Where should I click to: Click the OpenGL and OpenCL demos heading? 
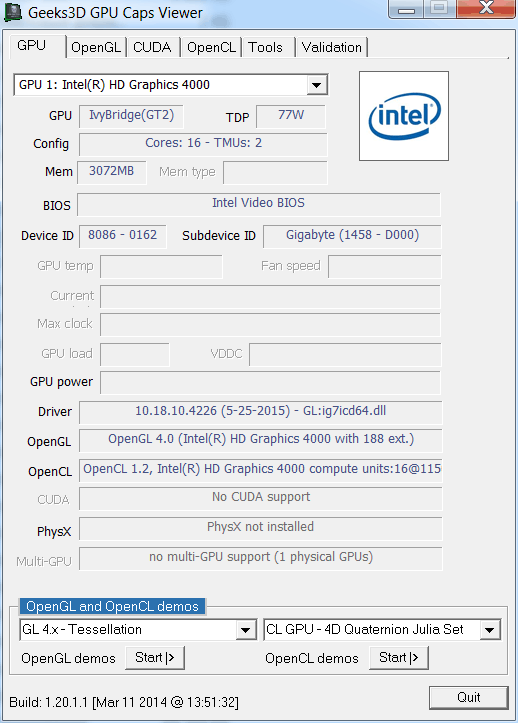click(x=112, y=606)
